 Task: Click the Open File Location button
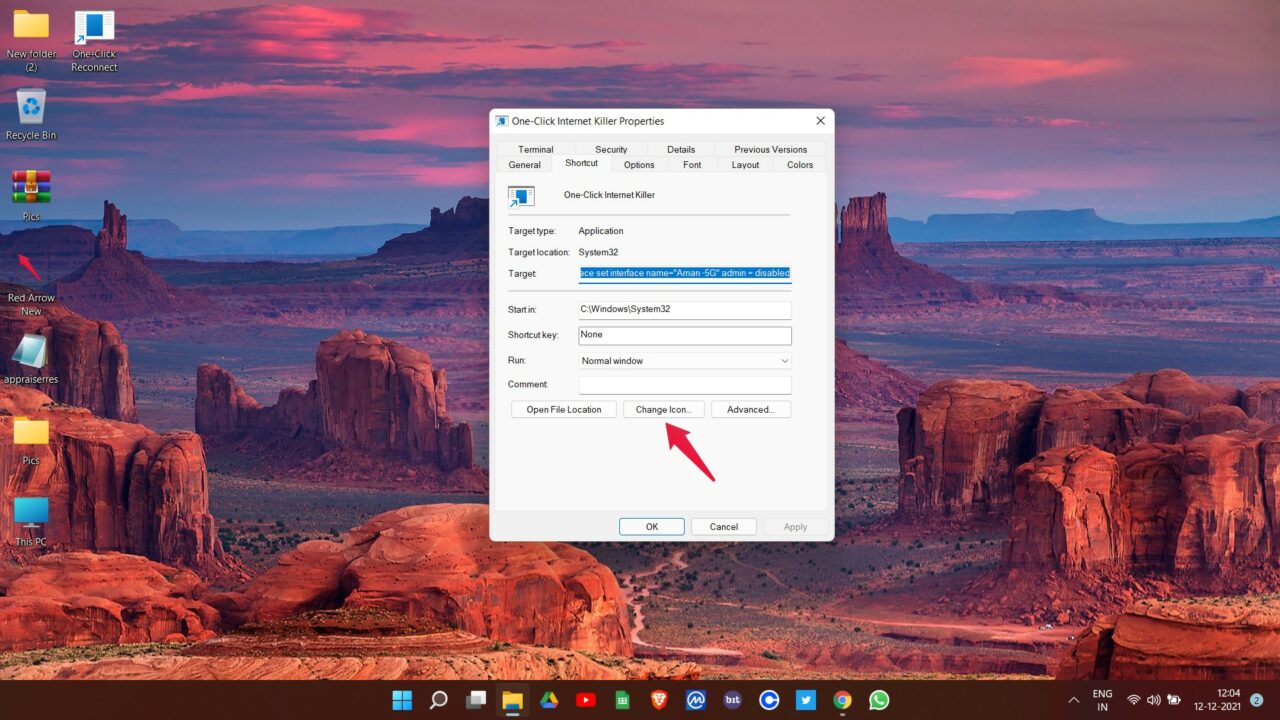pos(564,410)
